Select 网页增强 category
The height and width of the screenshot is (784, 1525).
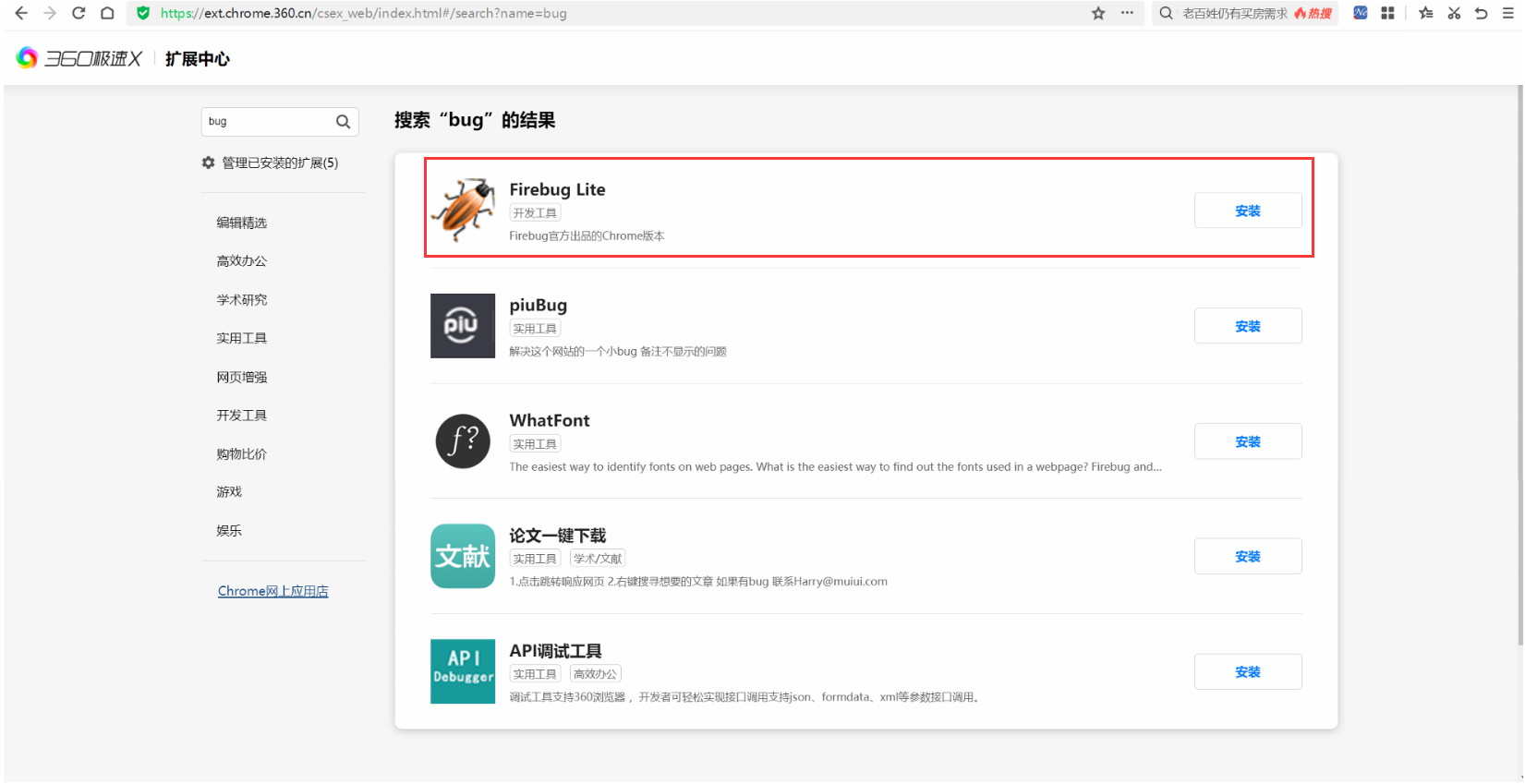[242, 377]
